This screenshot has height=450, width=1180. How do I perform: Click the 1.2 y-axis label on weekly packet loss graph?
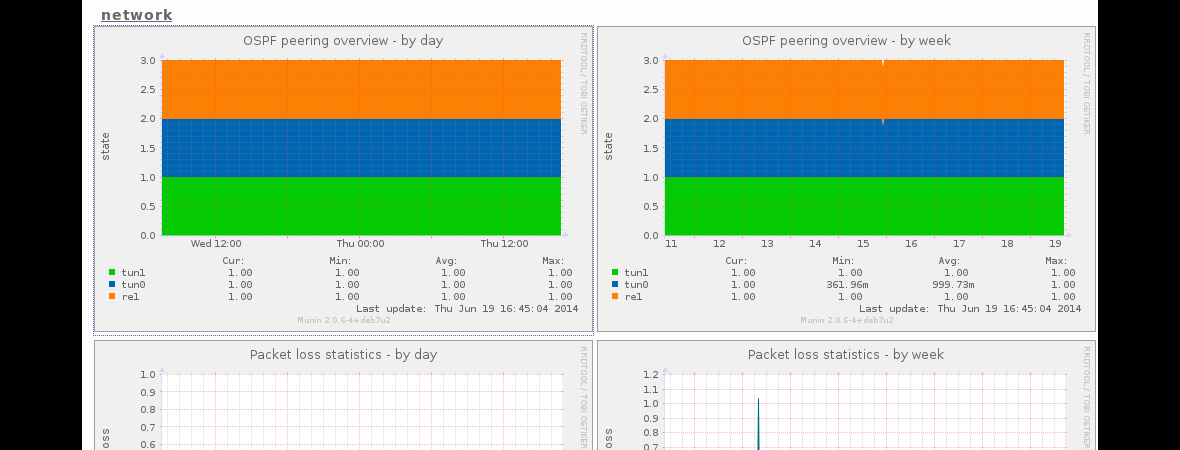point(650,375)
